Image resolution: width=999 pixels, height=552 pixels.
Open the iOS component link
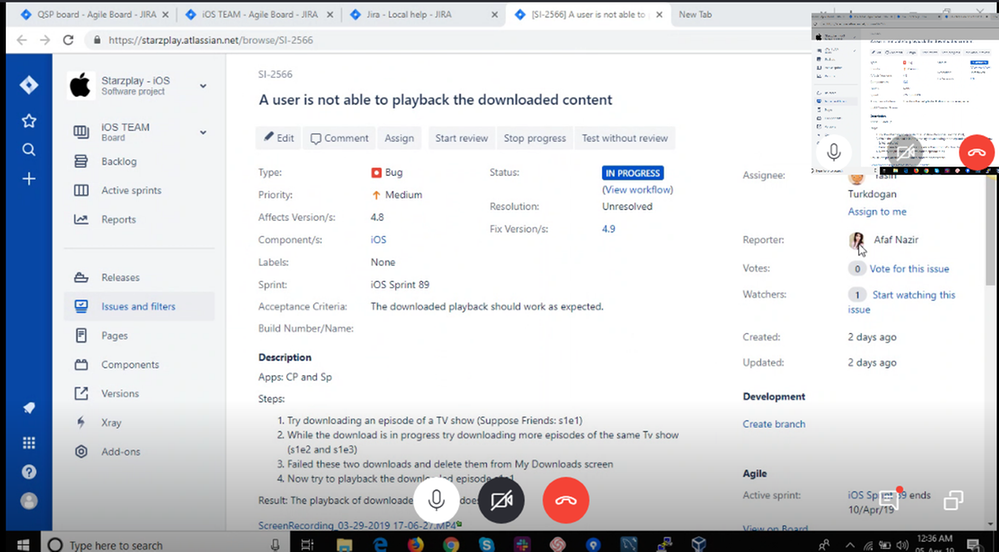[x=378, y=240]
